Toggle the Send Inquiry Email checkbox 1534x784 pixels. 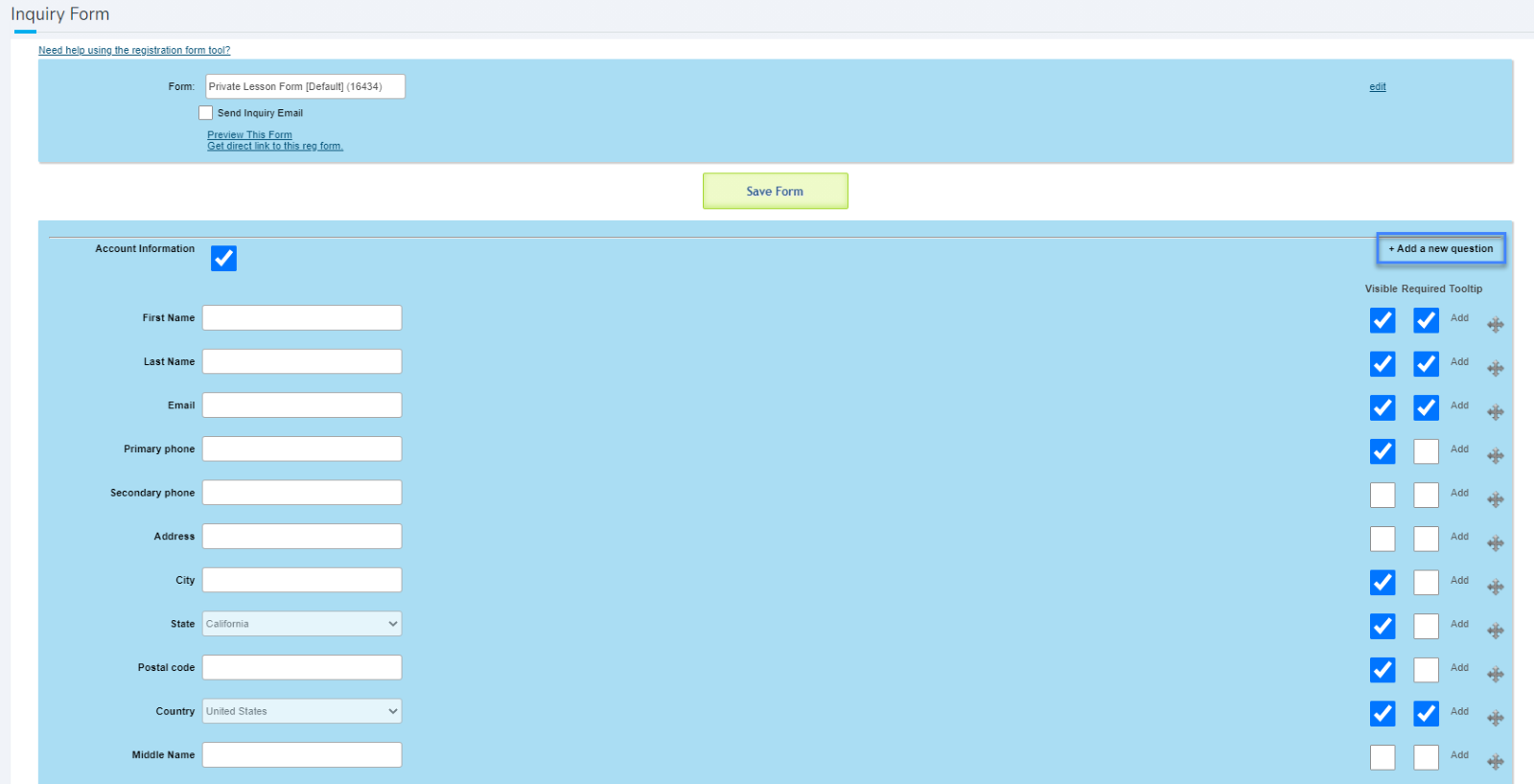coord(205,113)
